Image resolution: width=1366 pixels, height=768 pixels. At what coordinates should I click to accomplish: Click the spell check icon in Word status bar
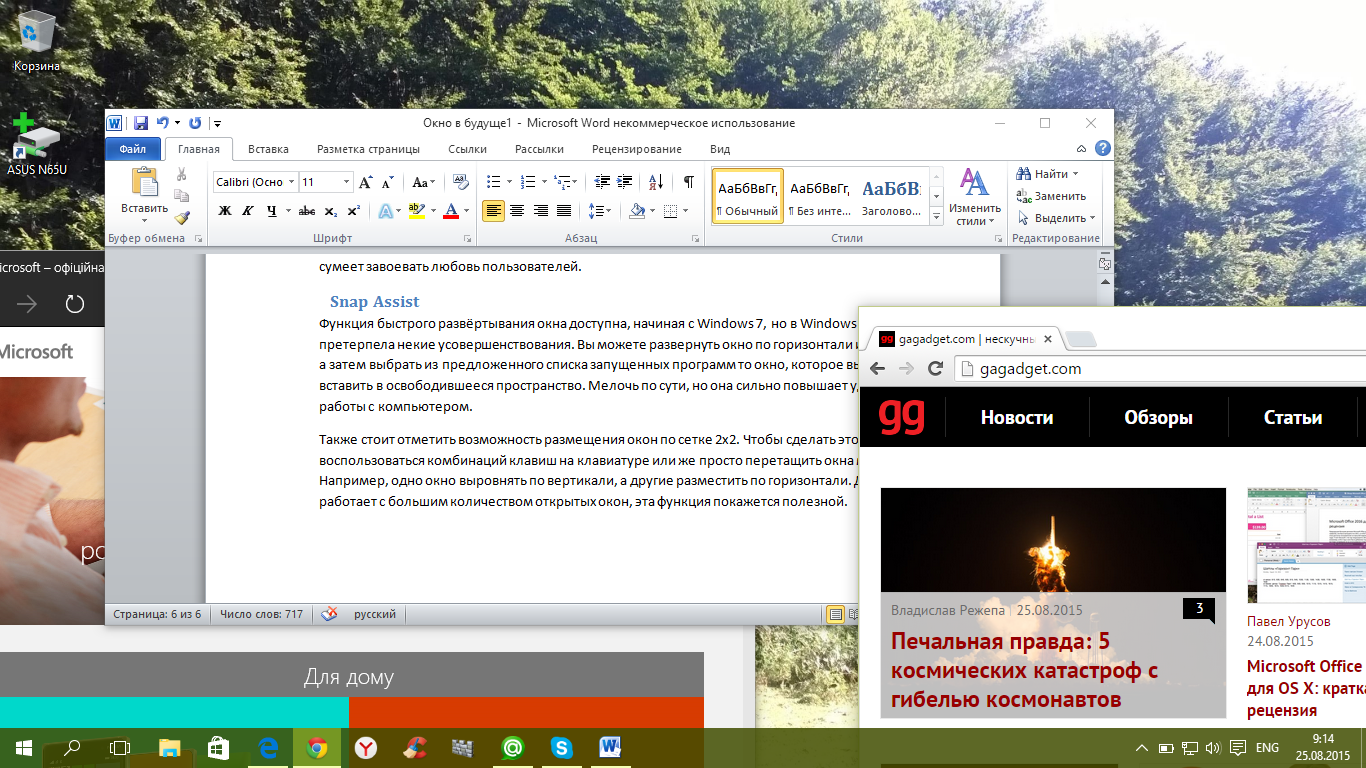(330, 614)
